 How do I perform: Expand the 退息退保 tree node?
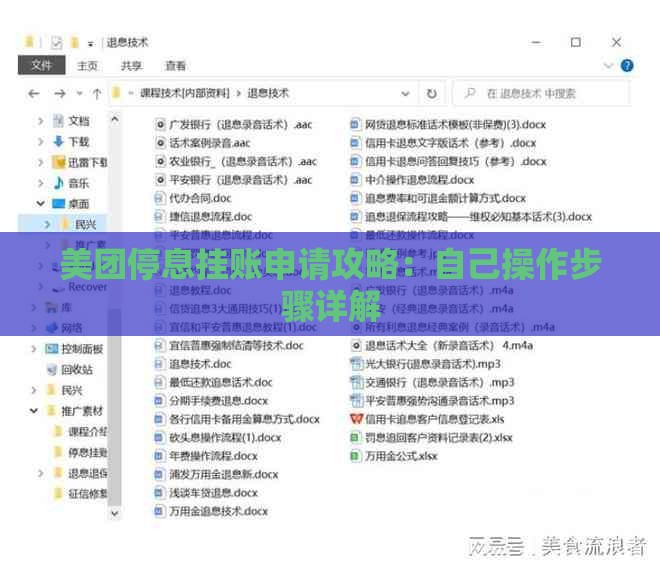coord(40,473)
